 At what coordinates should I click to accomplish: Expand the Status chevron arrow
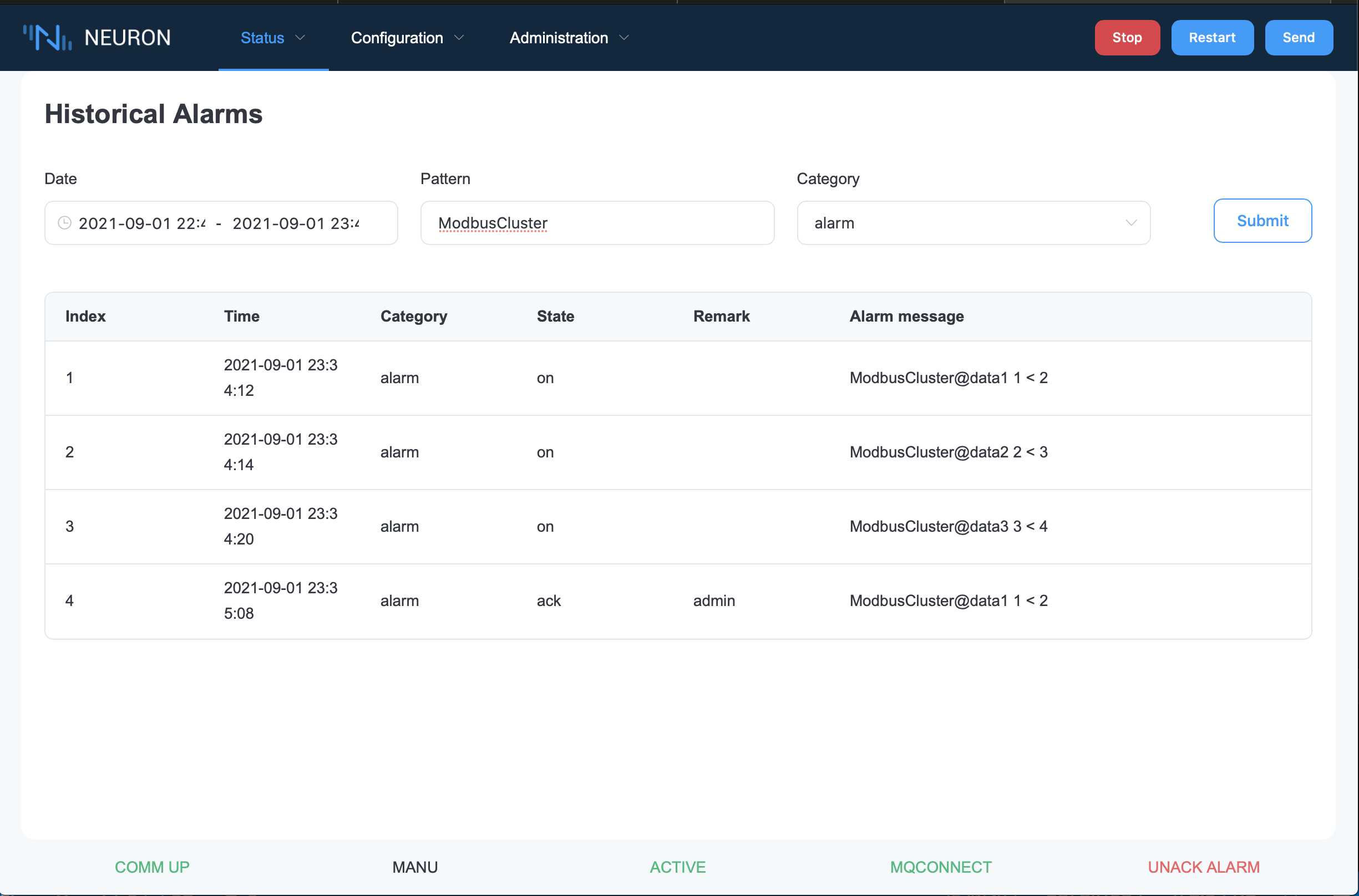point(300,38)
